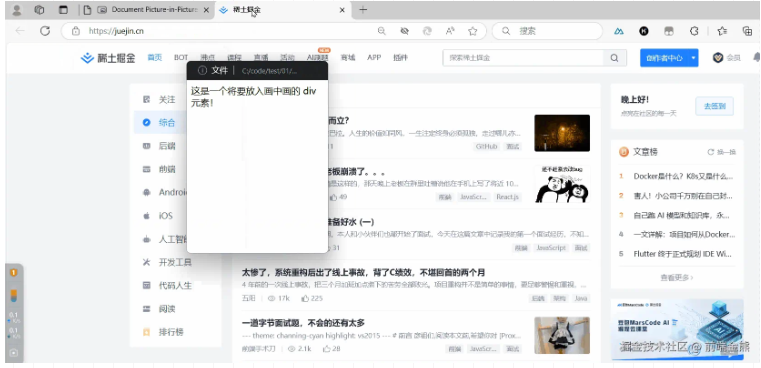This screenshot has height=368, width=761.
Task: Focus the 探索稀土掘金 search field
Action: (x=523, y=58)
